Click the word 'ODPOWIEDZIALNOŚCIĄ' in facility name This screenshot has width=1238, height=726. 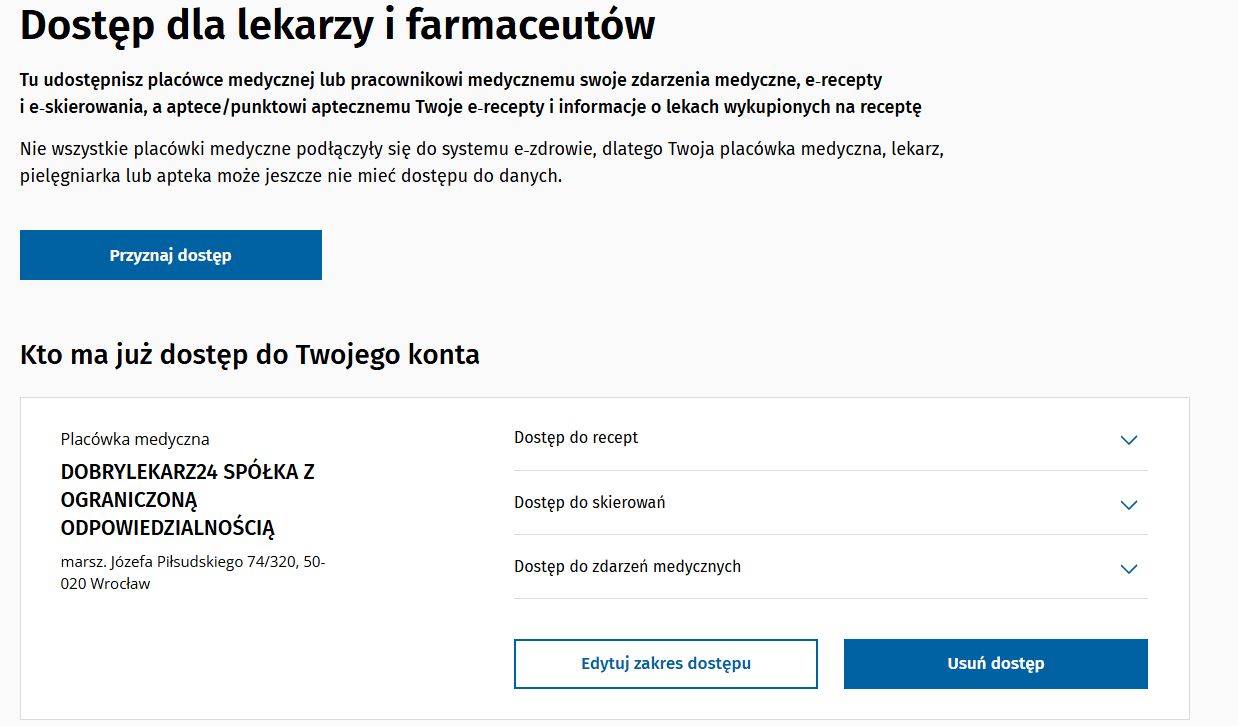167,528
